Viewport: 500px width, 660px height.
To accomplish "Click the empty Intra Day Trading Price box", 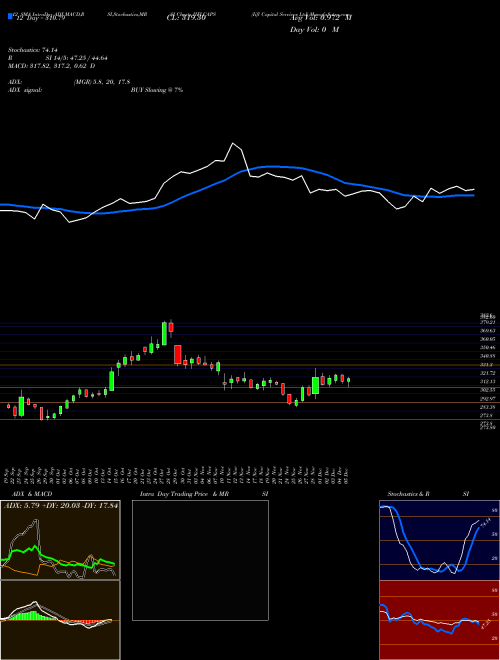I will (200, 560).
